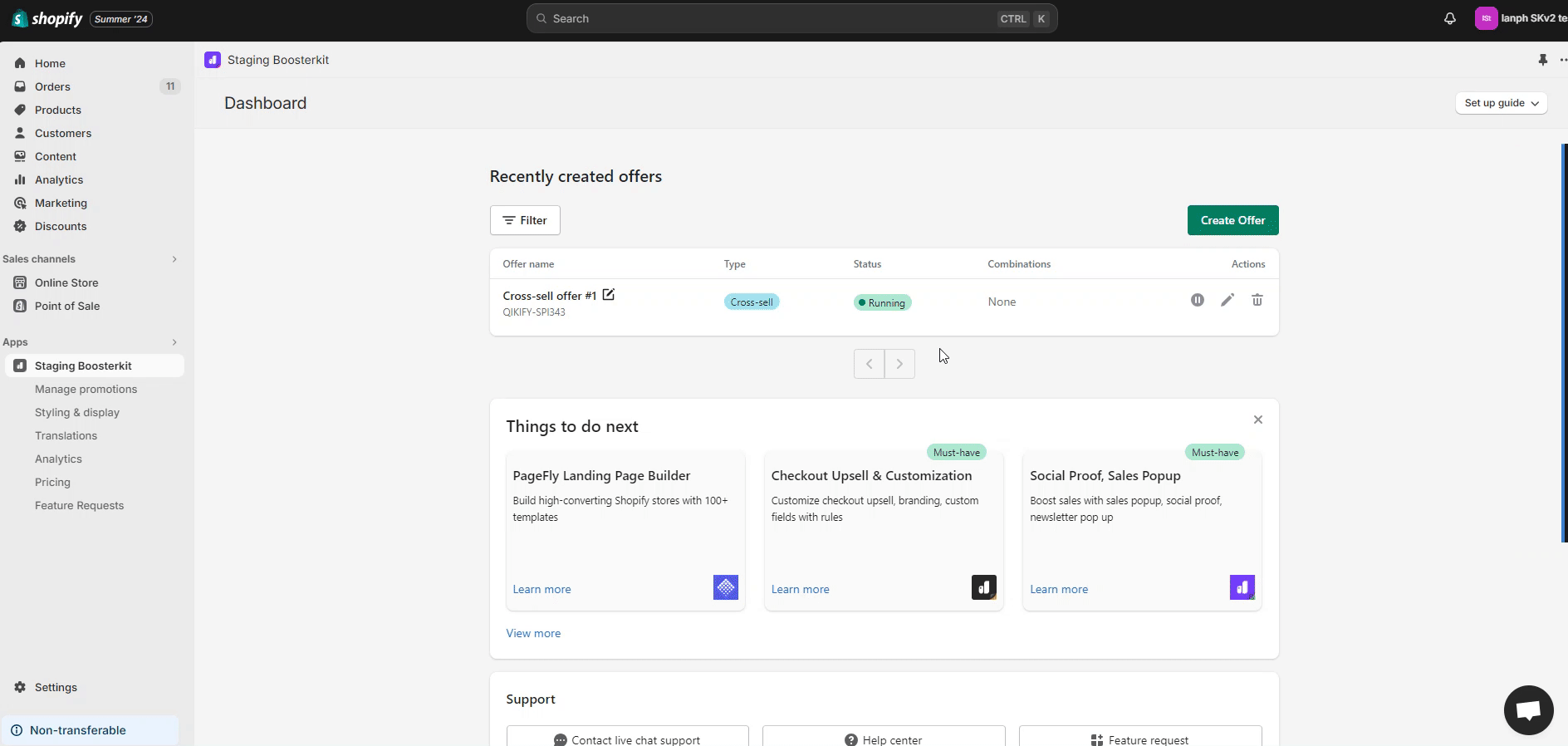This screenshot has height=746, width=1568.
Task: Delete the Cross-sell offer #1
Action: coord(1257,300)
